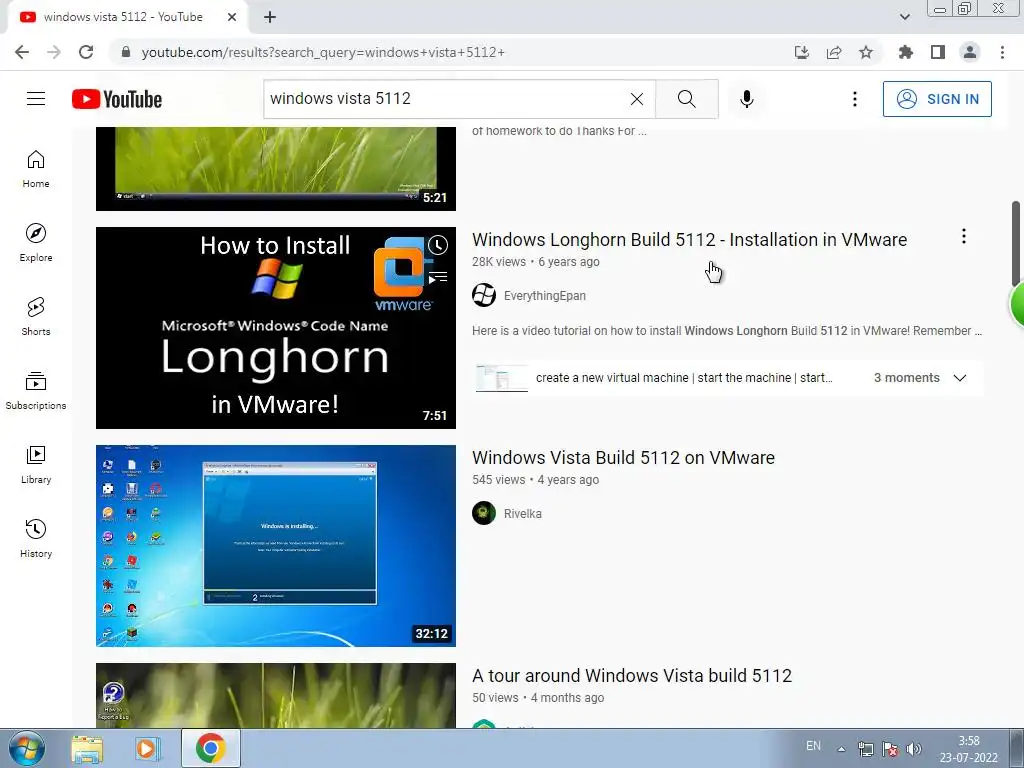Open Chrome extensions puzzle icon
This screenshot has height=768, width=1024.
pos(906,52)
